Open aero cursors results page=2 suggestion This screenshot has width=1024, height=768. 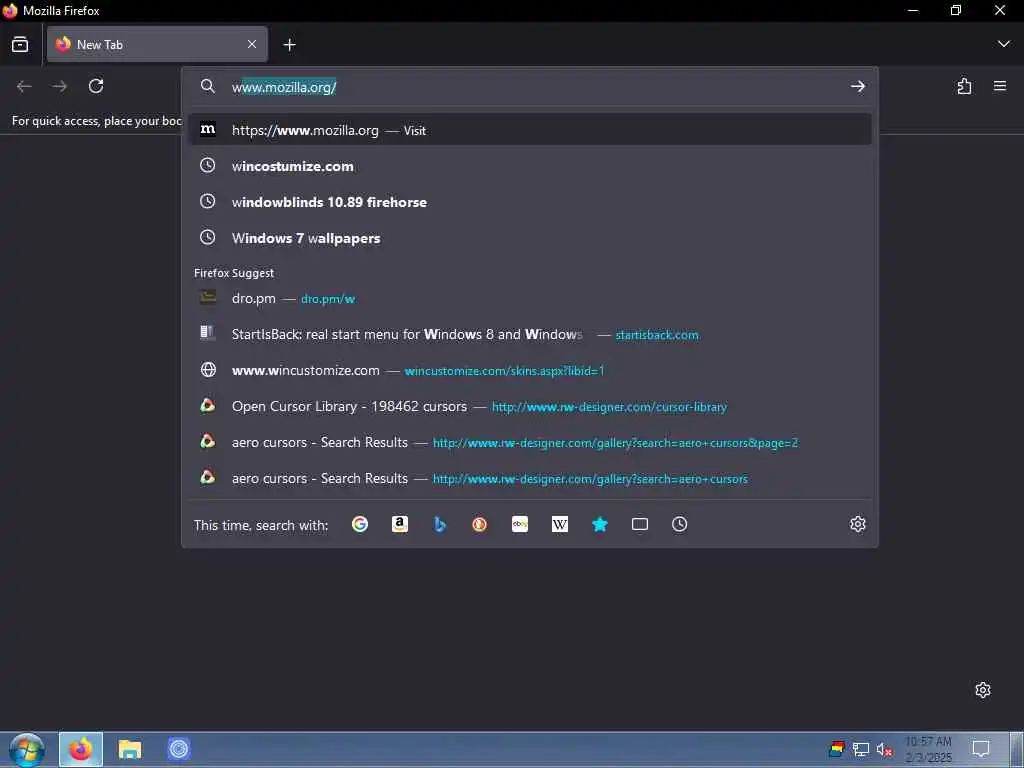tap(530, 442)
